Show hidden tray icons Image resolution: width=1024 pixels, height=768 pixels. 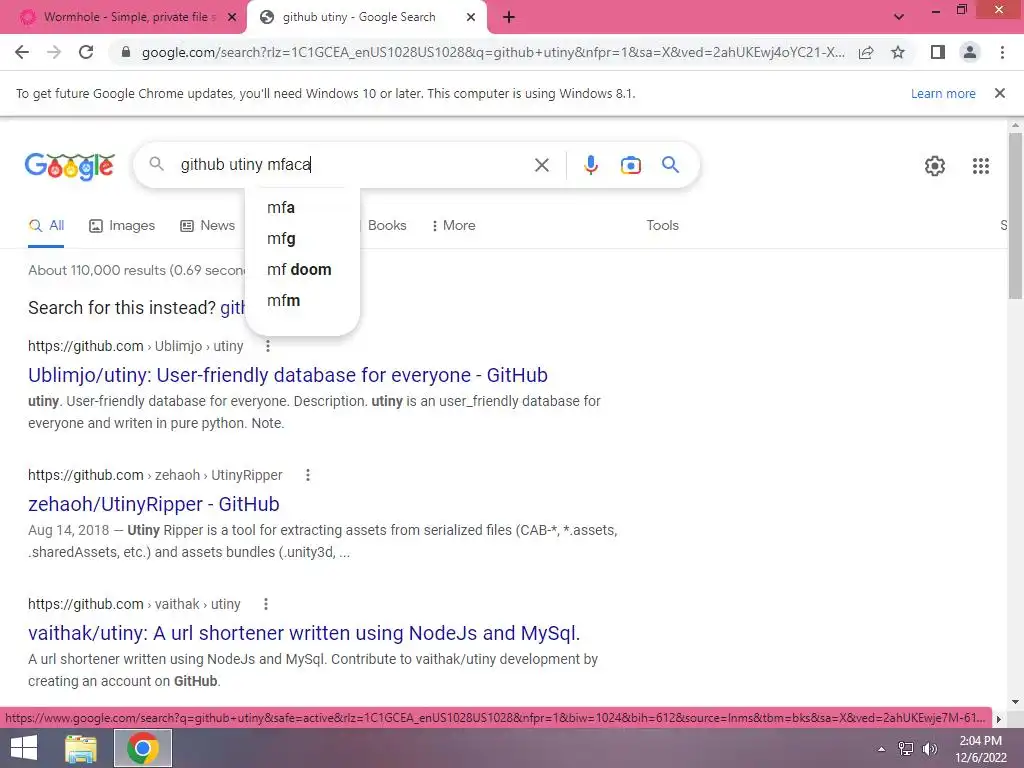pyautogui.click(x=882, y=749)
